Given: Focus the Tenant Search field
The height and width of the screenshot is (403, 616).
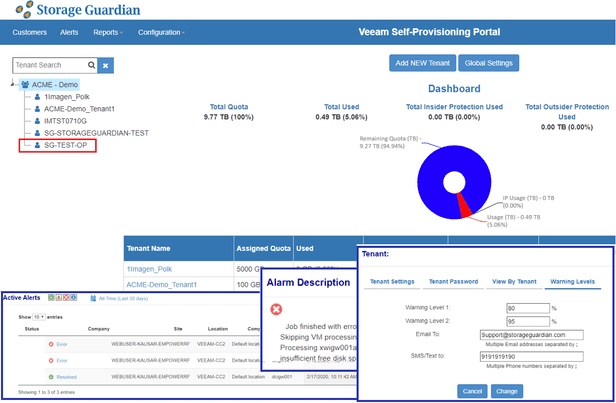Looking at the screenshot, I should tap(50, 65).
